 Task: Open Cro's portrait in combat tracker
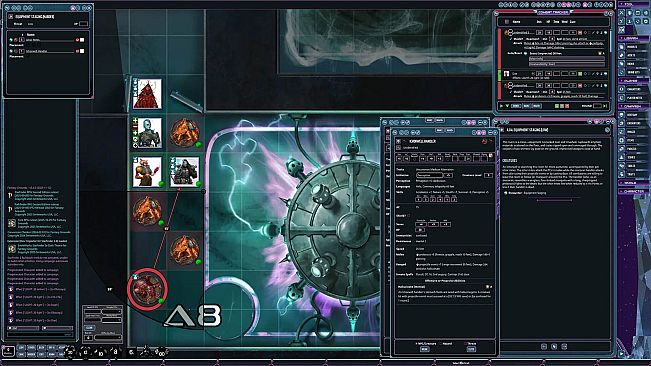click(x=507, y=74)
